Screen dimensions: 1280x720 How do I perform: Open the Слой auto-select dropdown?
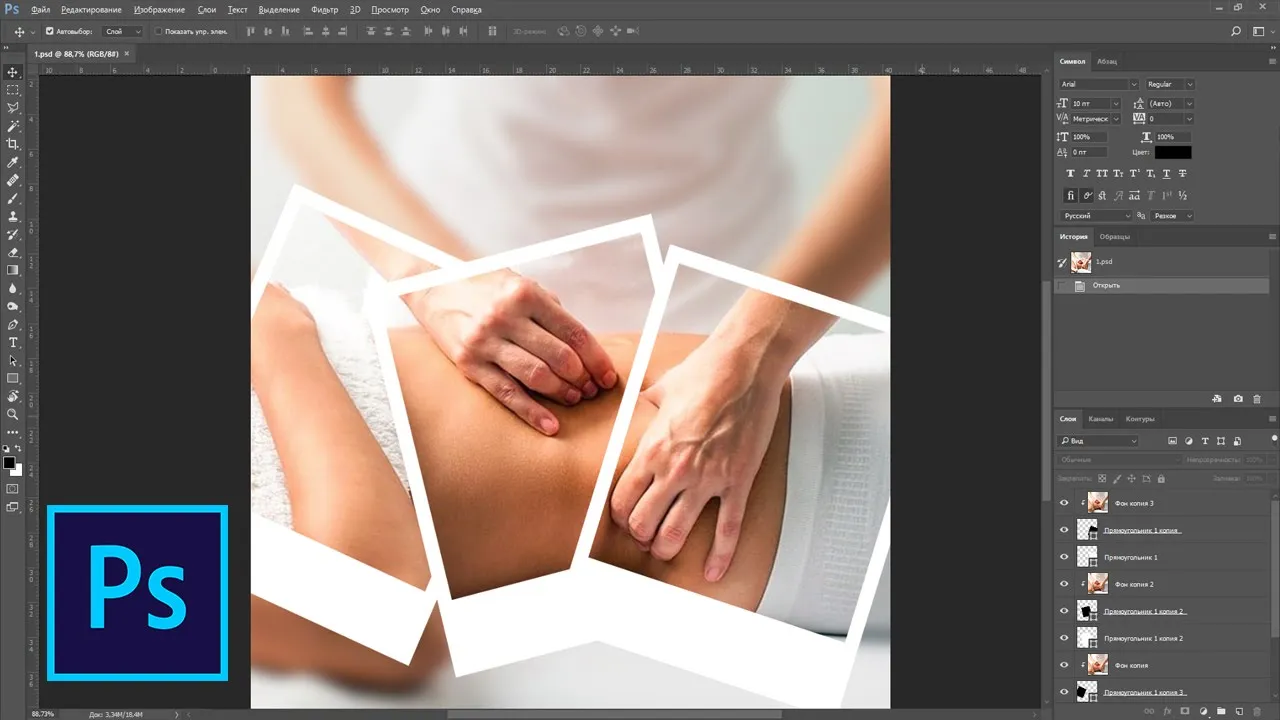[123, 31]
